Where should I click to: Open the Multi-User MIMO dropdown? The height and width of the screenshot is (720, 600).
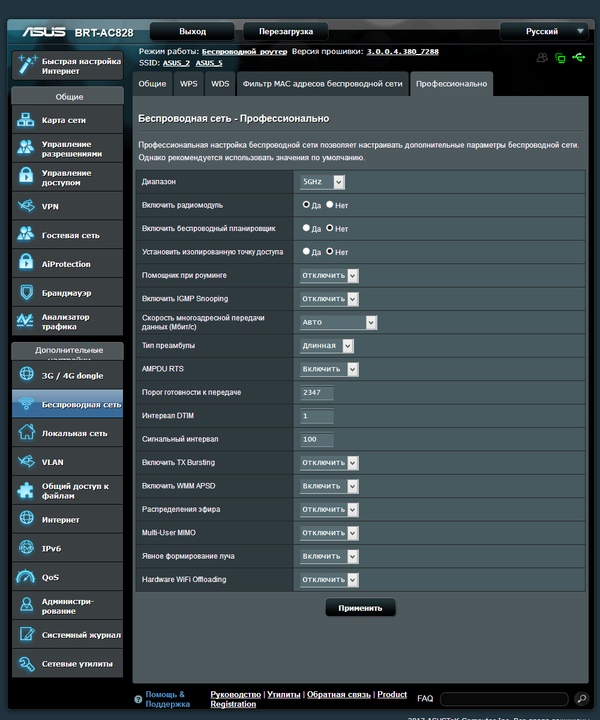point(329,533)
